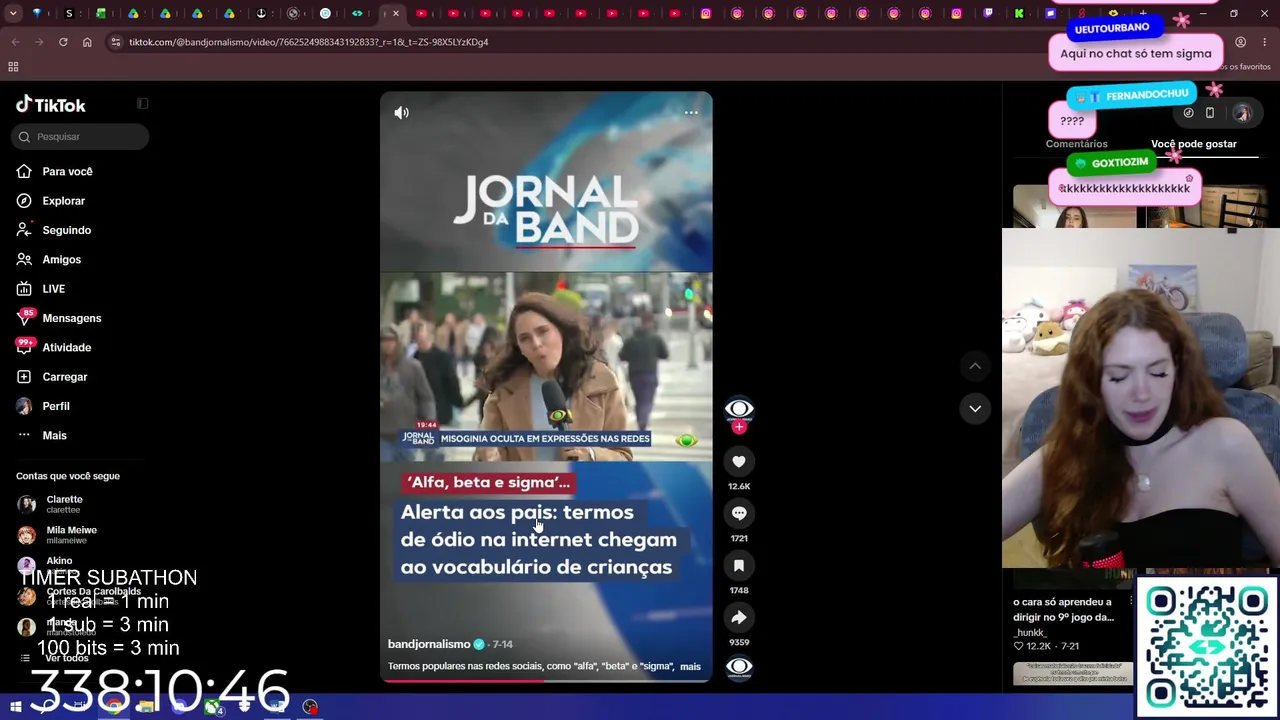Switch to the Twitch browser tab
This screenshot has height=720, width=1280.
[x=988, y=14]
